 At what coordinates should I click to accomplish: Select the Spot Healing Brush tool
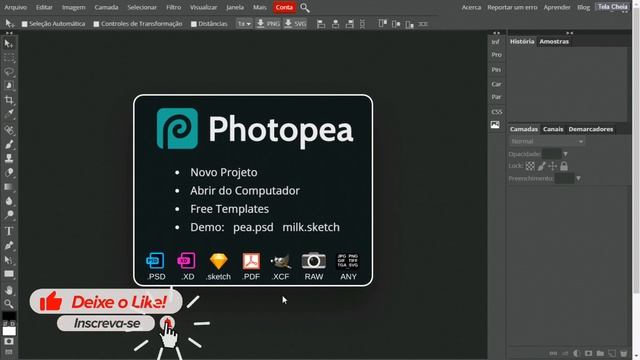click(x=9, y=130)
